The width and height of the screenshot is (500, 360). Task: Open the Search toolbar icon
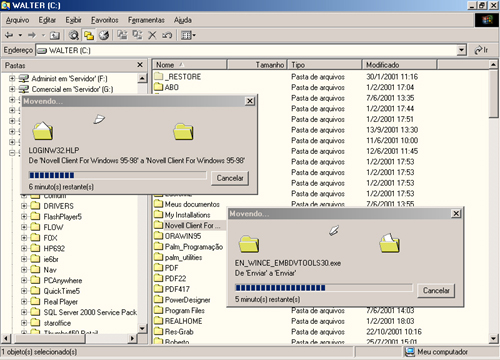point(74,35)
